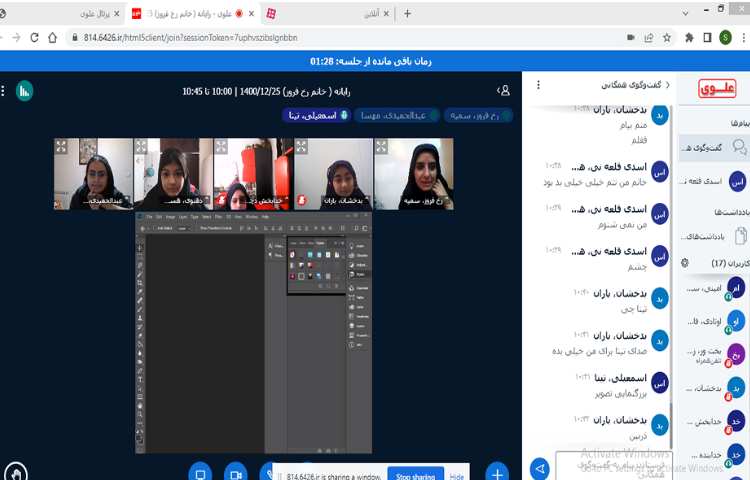The height and width of the screenshot is (480, 750).
Task: Open the tab search dropdown arrow
Action: [x=685, y=13]
